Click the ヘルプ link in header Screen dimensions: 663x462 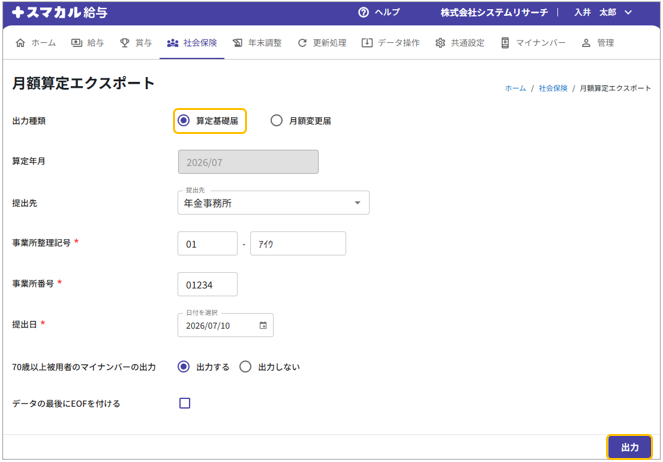[387, 12]
